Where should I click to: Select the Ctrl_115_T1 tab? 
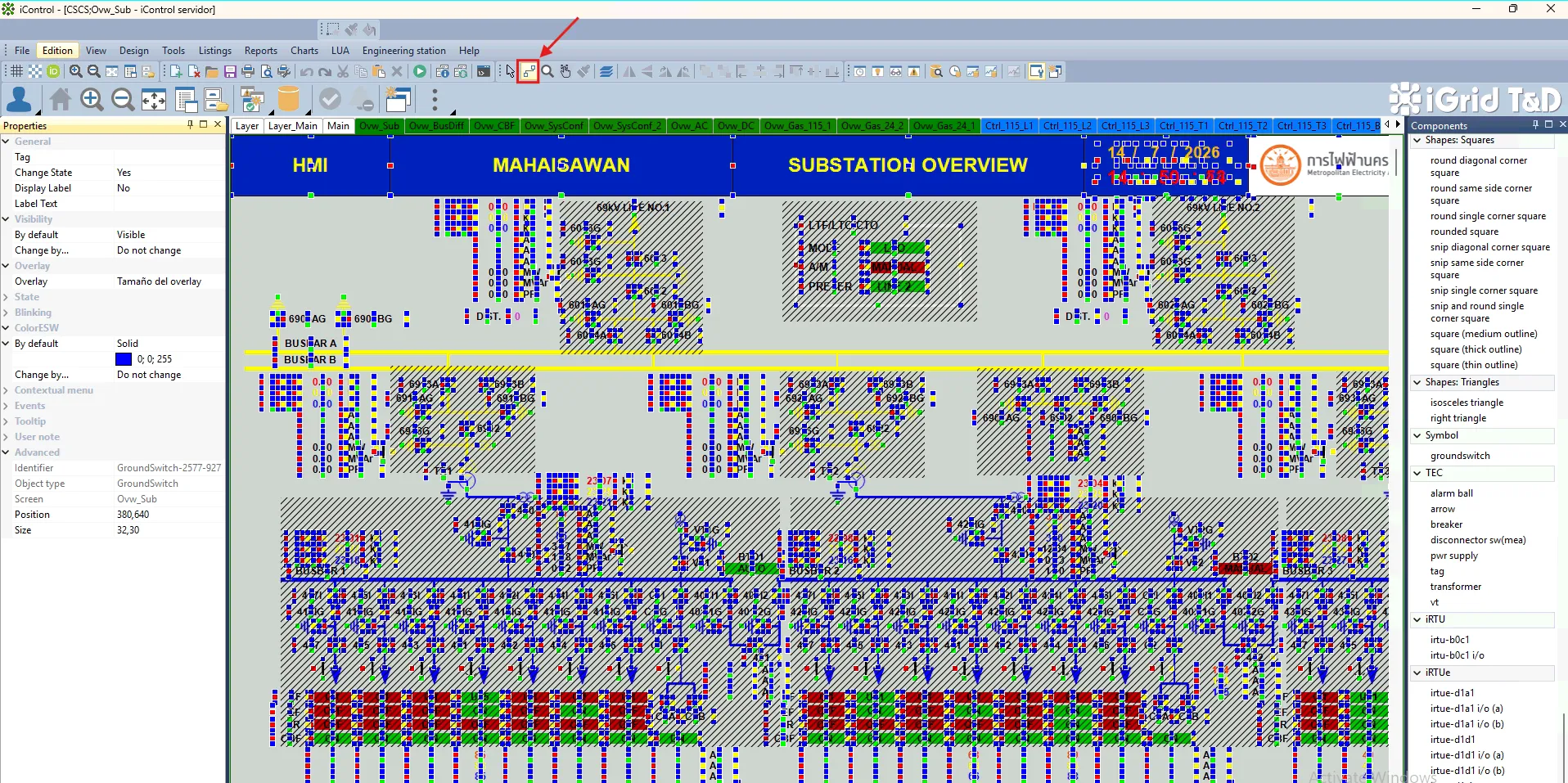point(1183,126)
